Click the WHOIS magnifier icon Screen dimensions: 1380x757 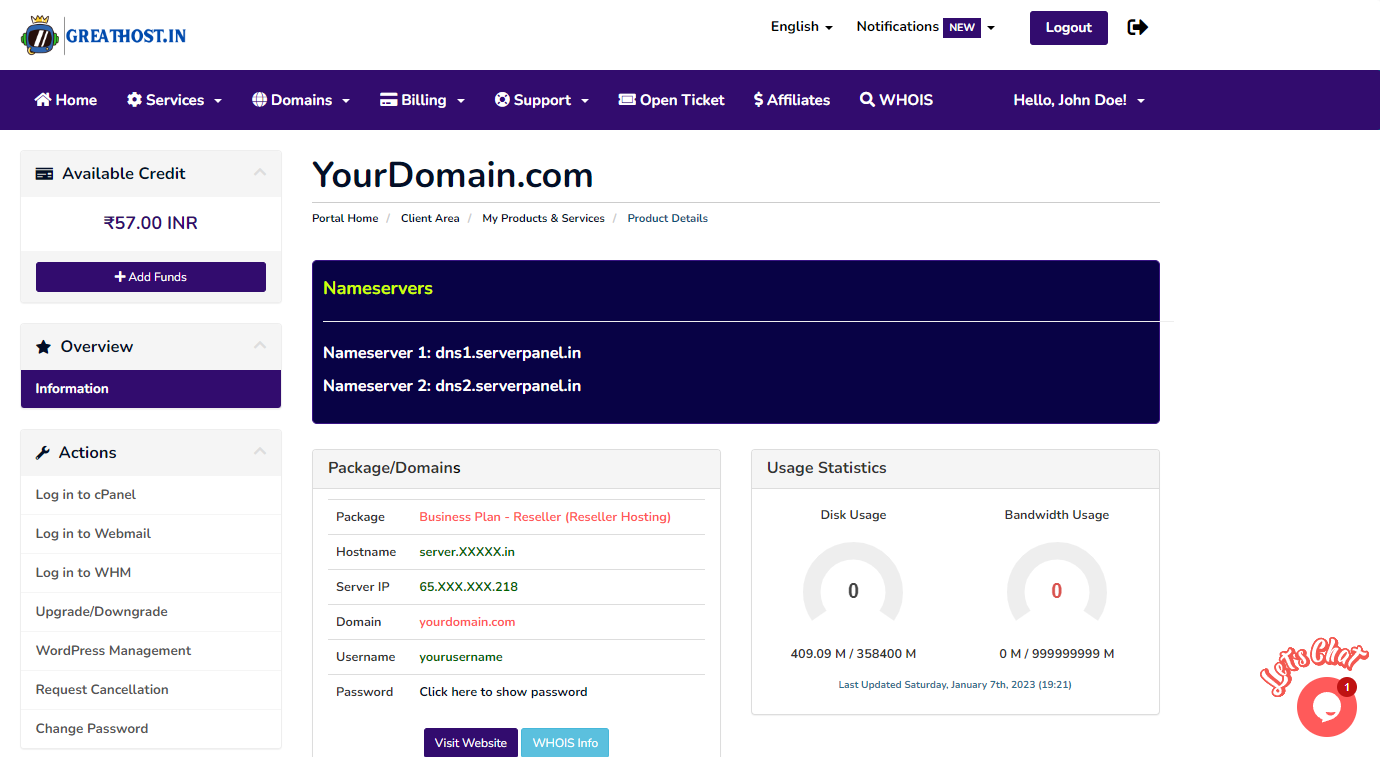[x=867, y=100]
